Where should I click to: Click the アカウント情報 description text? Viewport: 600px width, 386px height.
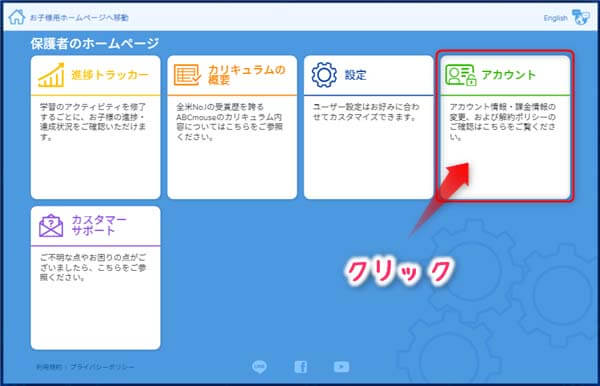[x=502, y=122]
